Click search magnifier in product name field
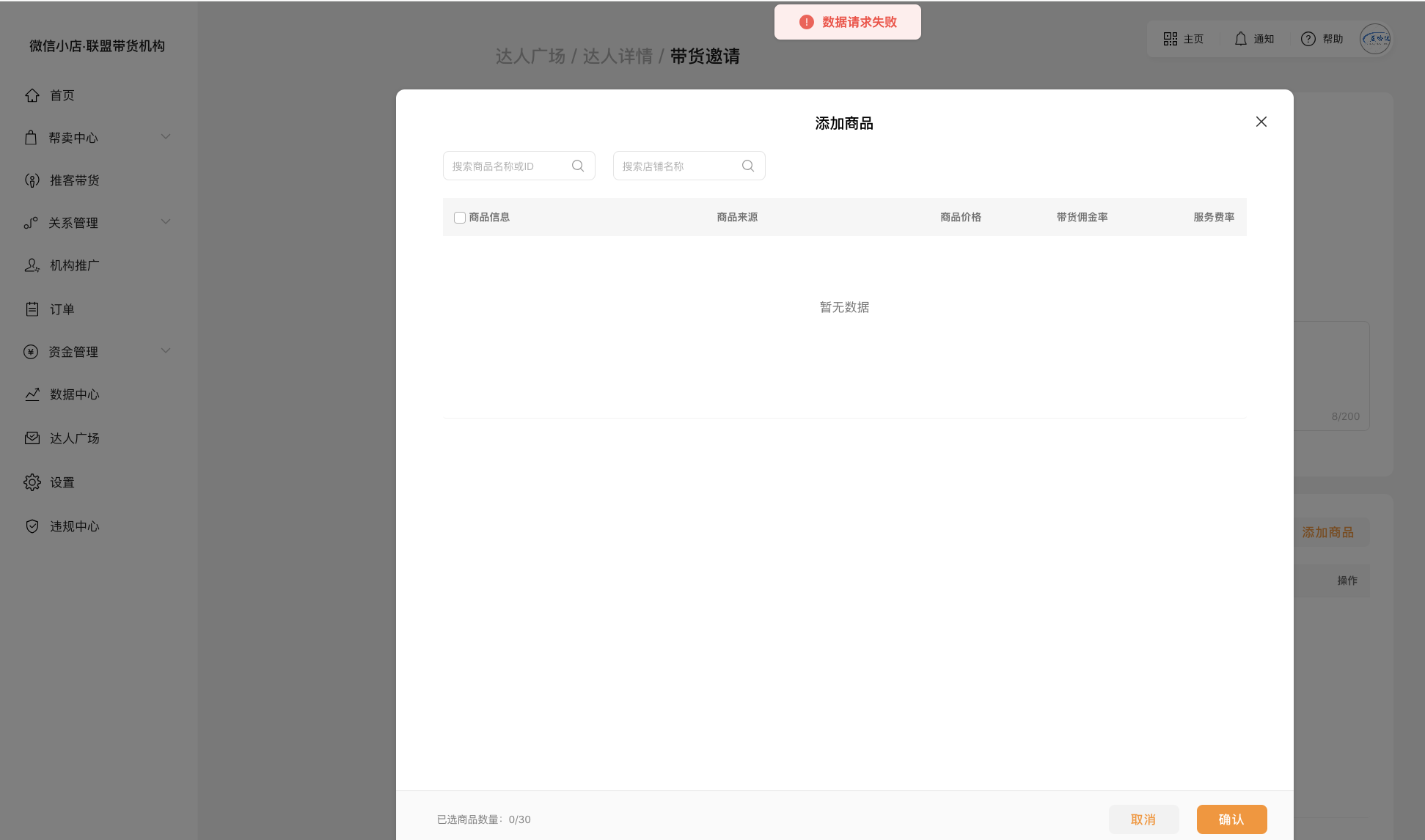The image size is (1425, 840). [x=578, y=166]
